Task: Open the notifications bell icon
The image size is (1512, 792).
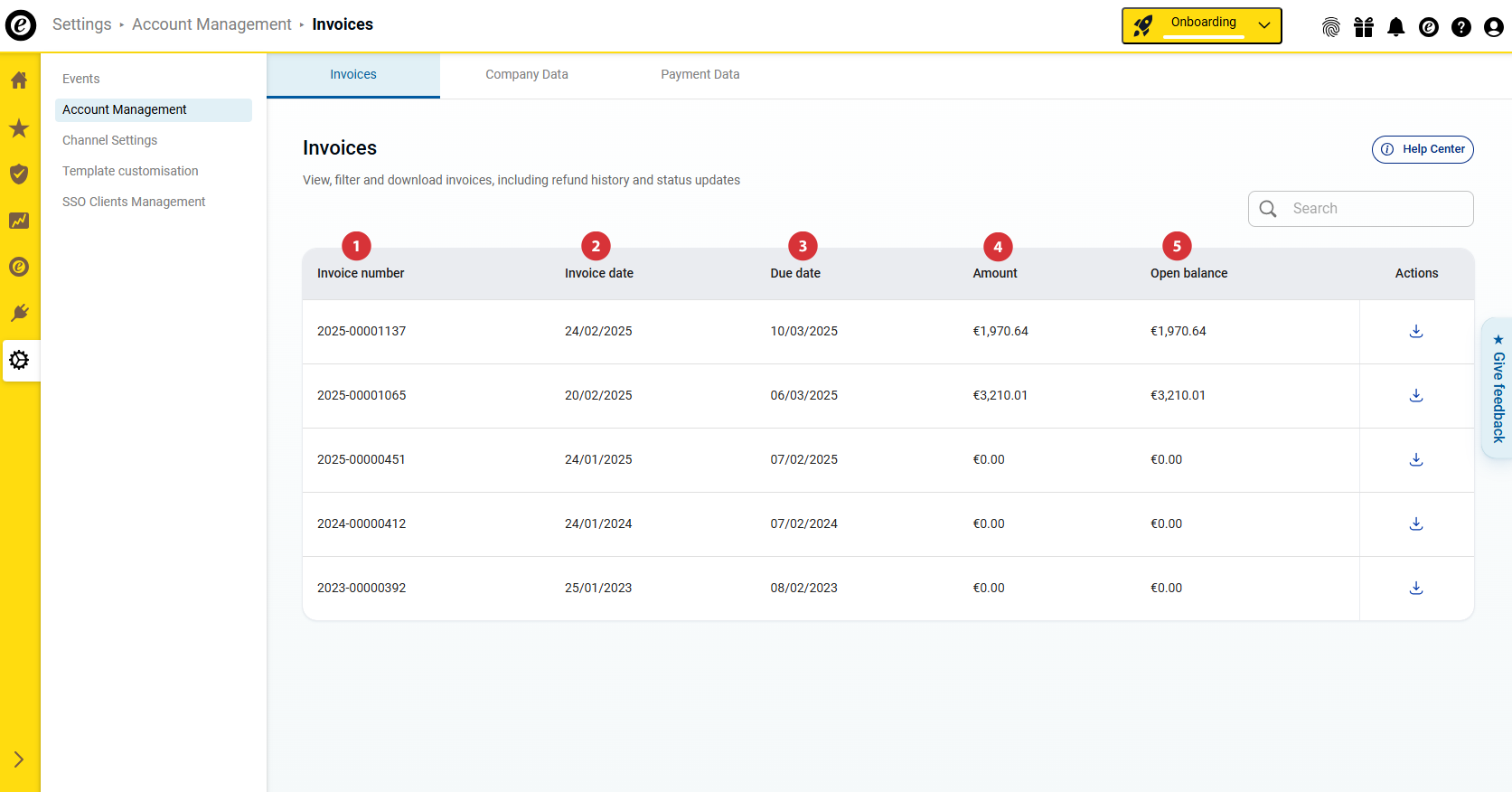Action: click(x=1395, y=27)
